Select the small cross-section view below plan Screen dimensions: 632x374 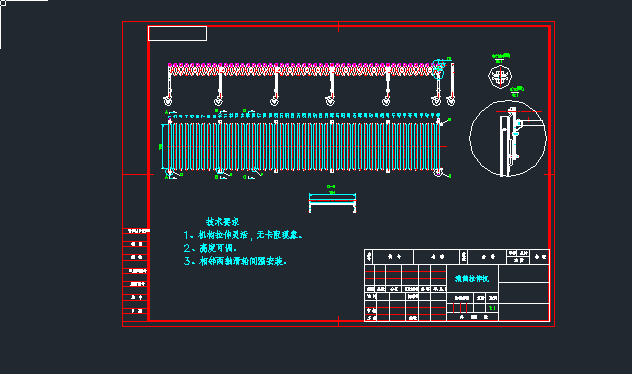pos(333,203)
